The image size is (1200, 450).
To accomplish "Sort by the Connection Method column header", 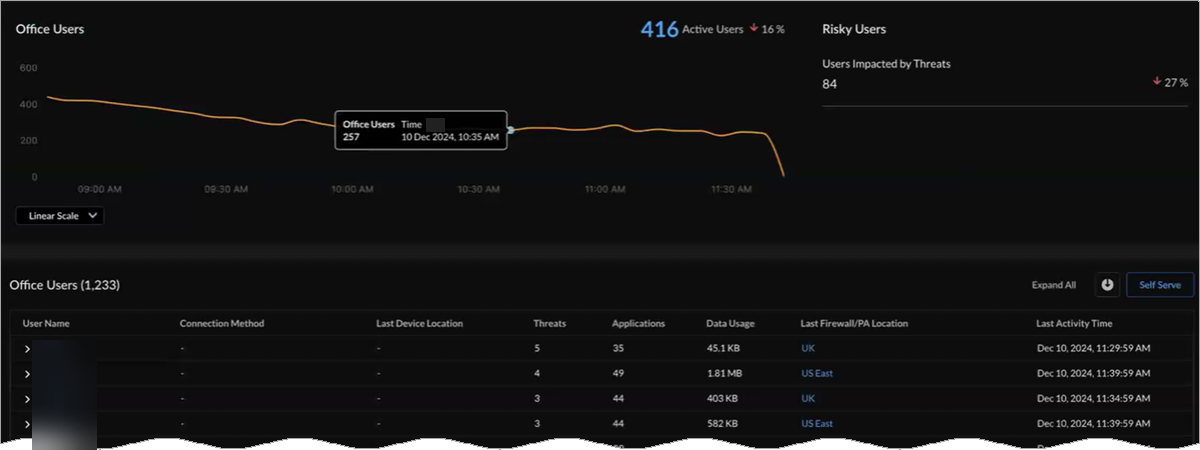I will pos(221,323).
